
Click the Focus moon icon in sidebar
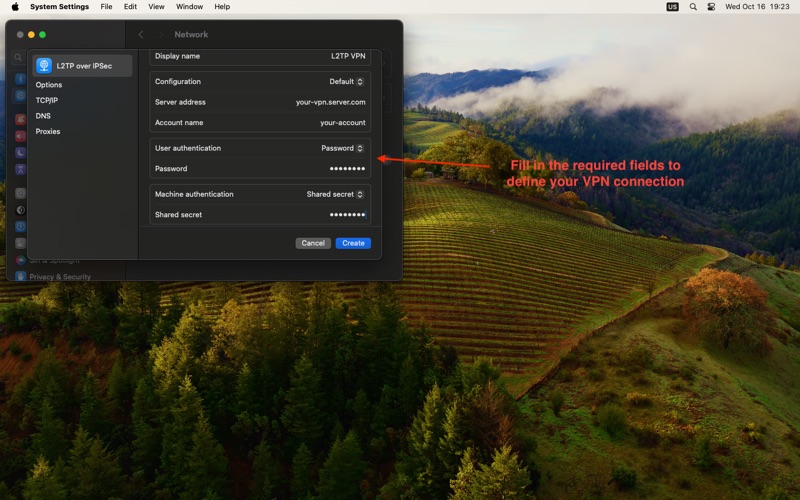pyautogui.click(x=20, y=153)
